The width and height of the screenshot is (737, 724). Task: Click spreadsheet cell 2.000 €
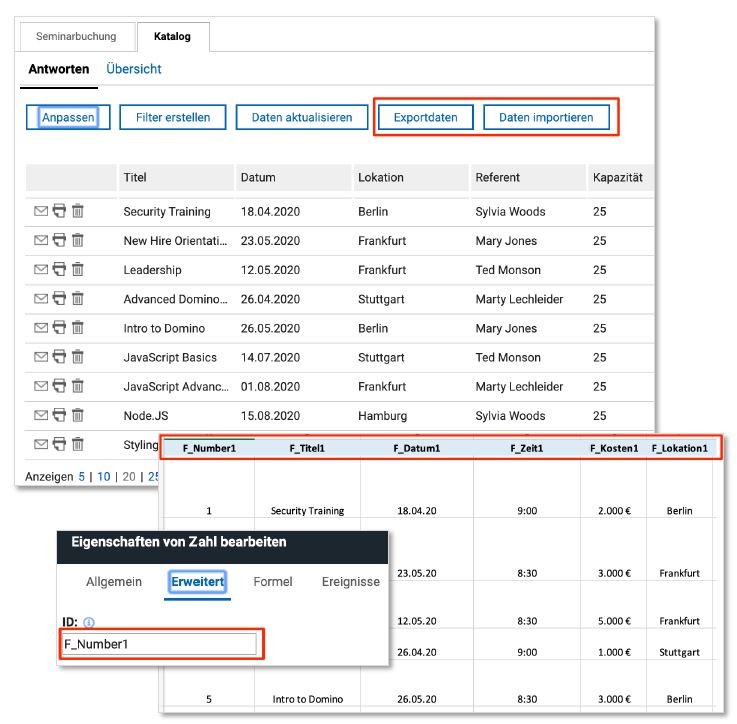coord(614,511)
